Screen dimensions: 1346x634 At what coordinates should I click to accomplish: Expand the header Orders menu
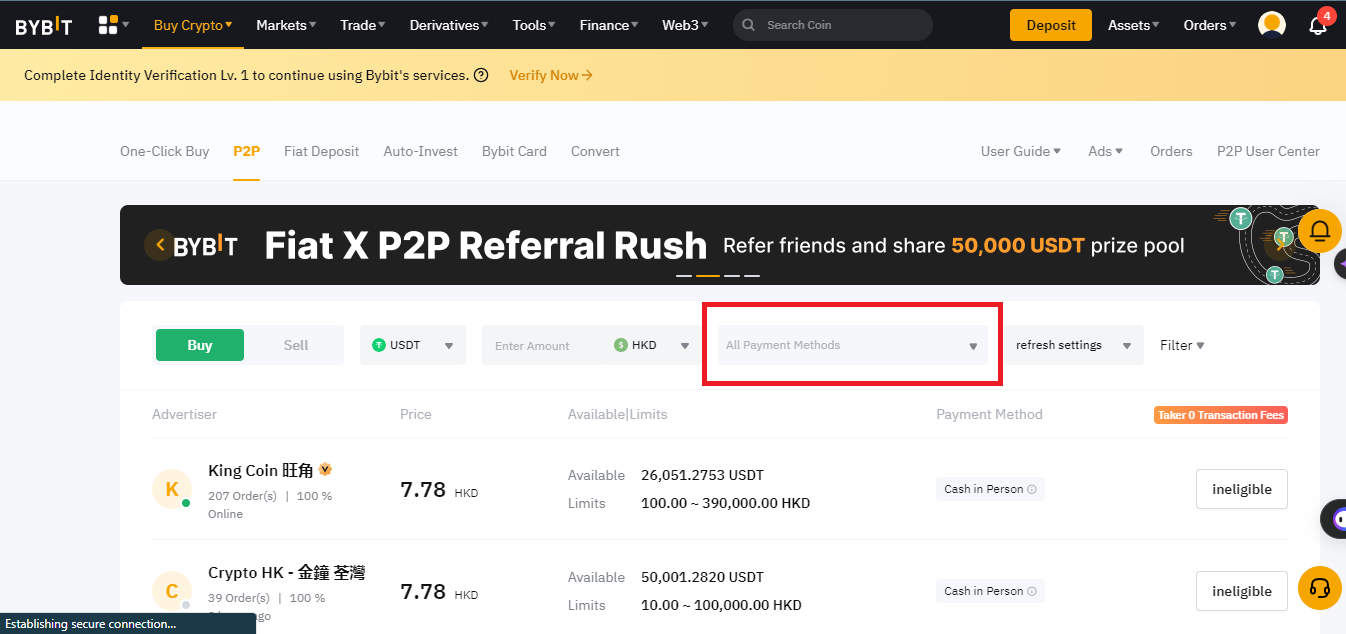1210,25
